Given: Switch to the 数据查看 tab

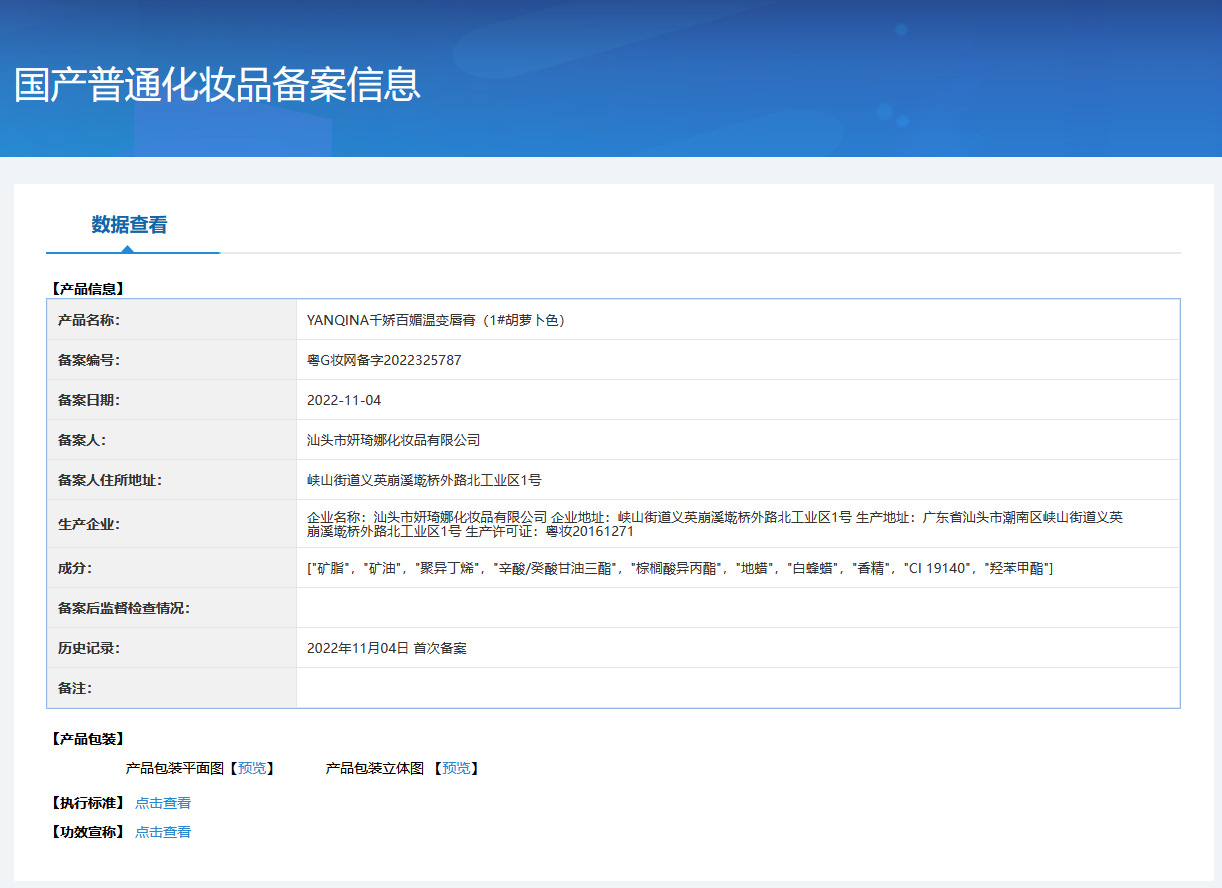Looking at the screenshot, I should point(129,225).
